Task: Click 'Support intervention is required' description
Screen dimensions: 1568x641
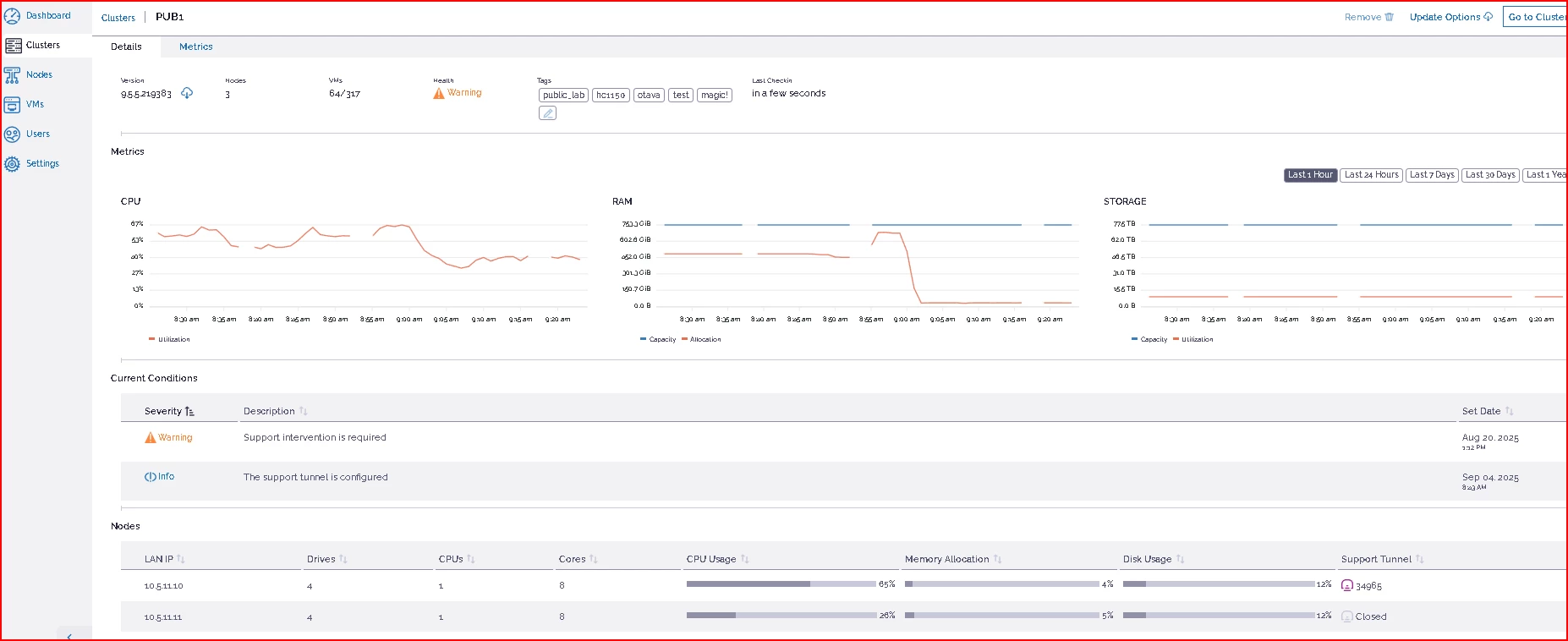Action: 315,437
